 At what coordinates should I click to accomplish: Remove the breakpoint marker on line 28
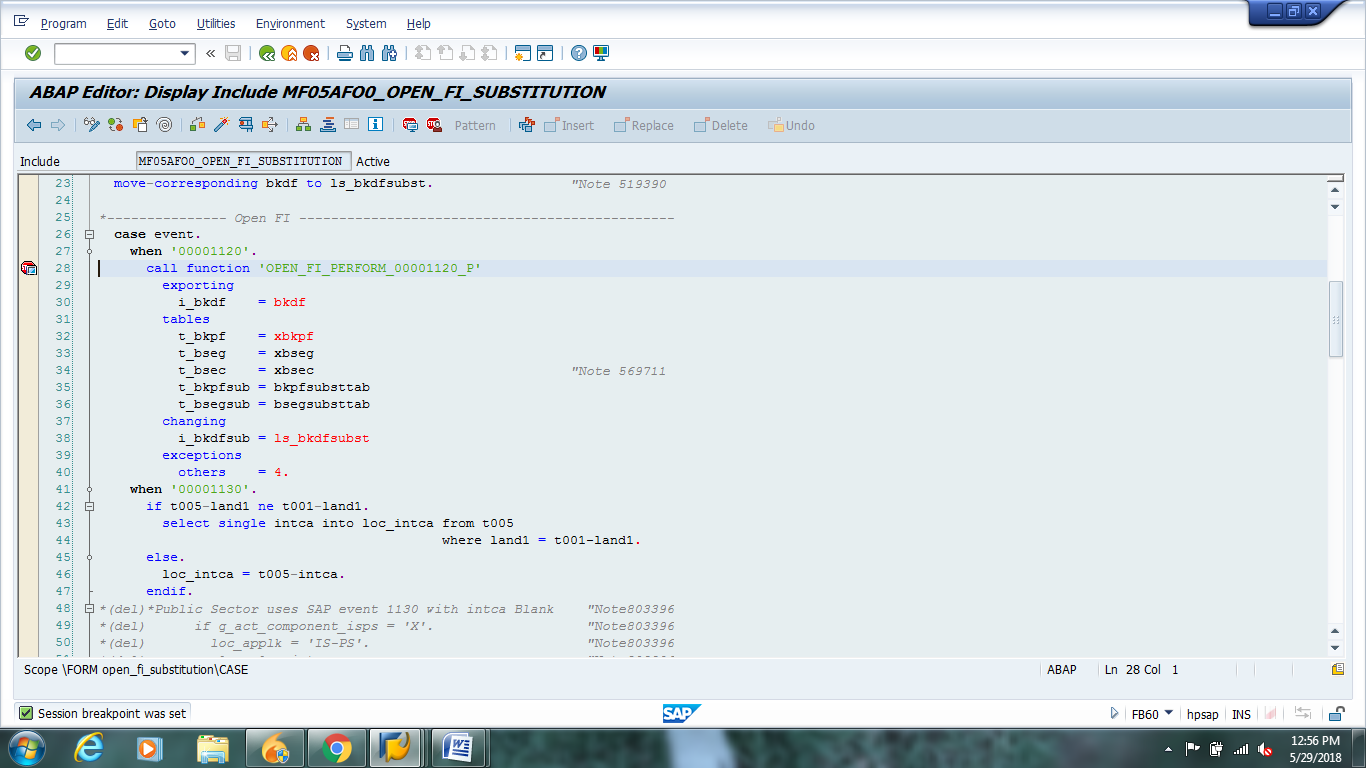pyautogui.click(x=29, y=268)
